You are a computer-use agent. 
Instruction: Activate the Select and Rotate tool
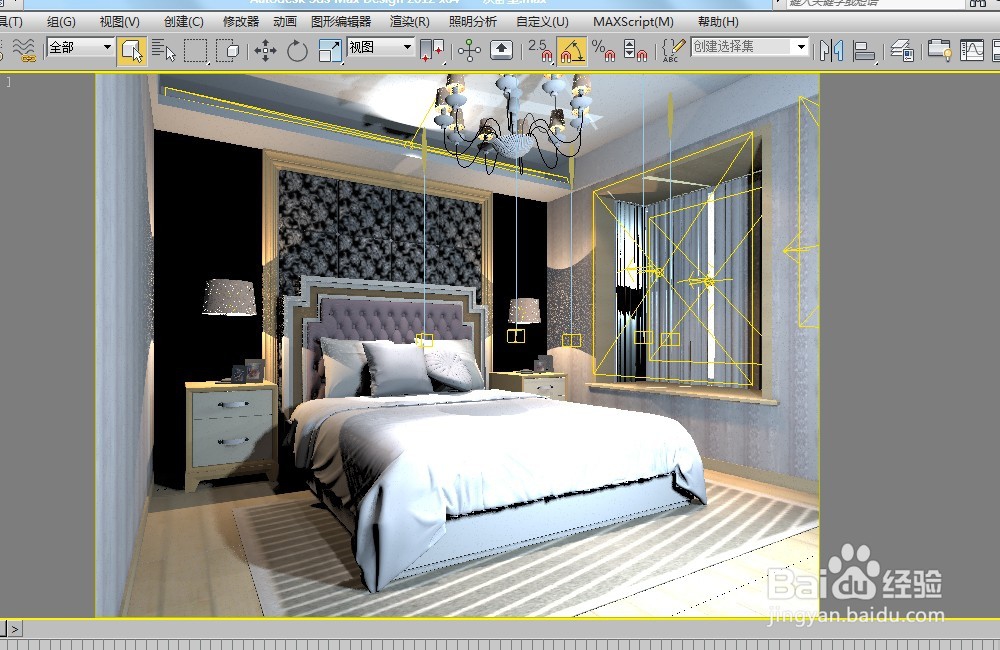pyautogui.click(x=297, y=50)
